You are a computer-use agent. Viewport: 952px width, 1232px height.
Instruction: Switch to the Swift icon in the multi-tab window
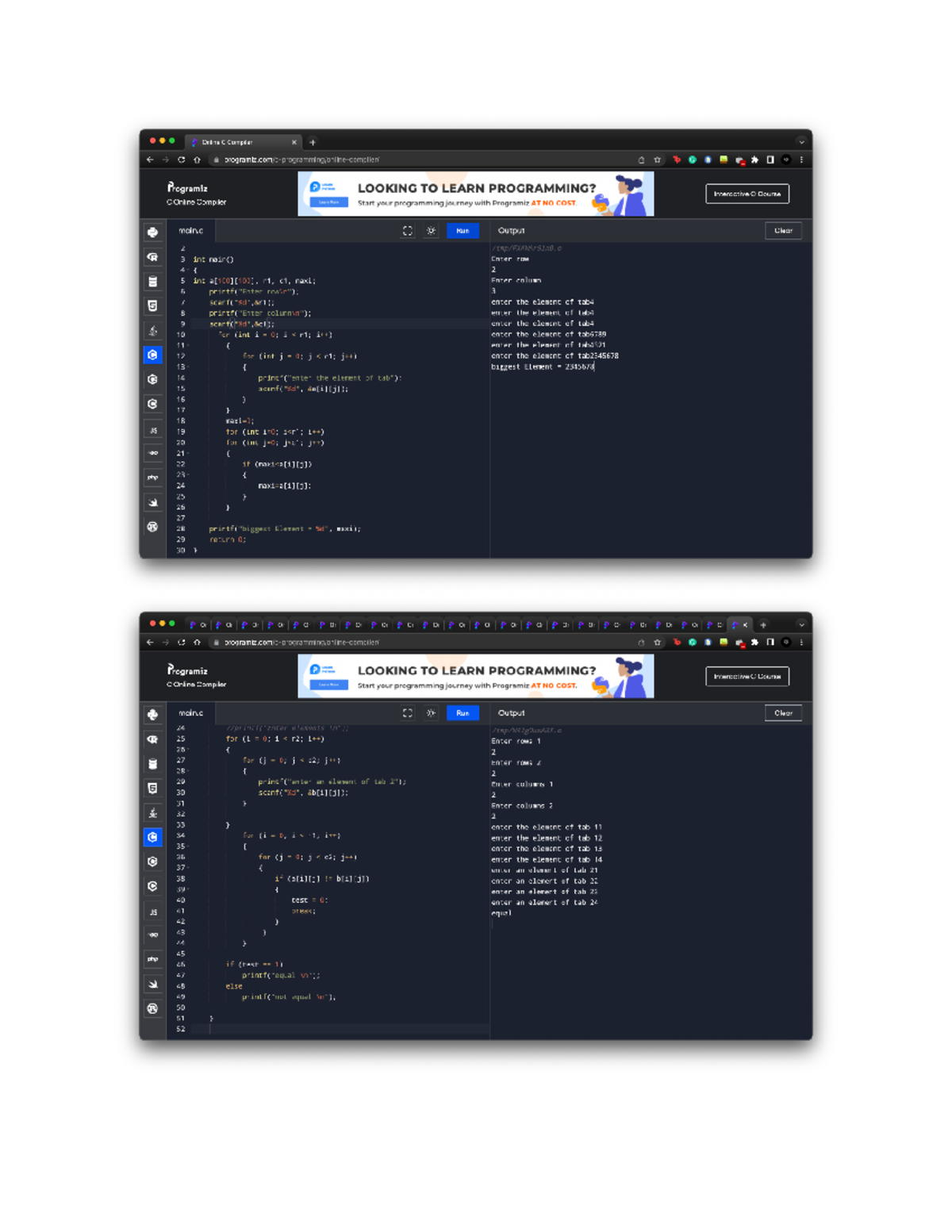pyautogui.click(x=153, y=984)
